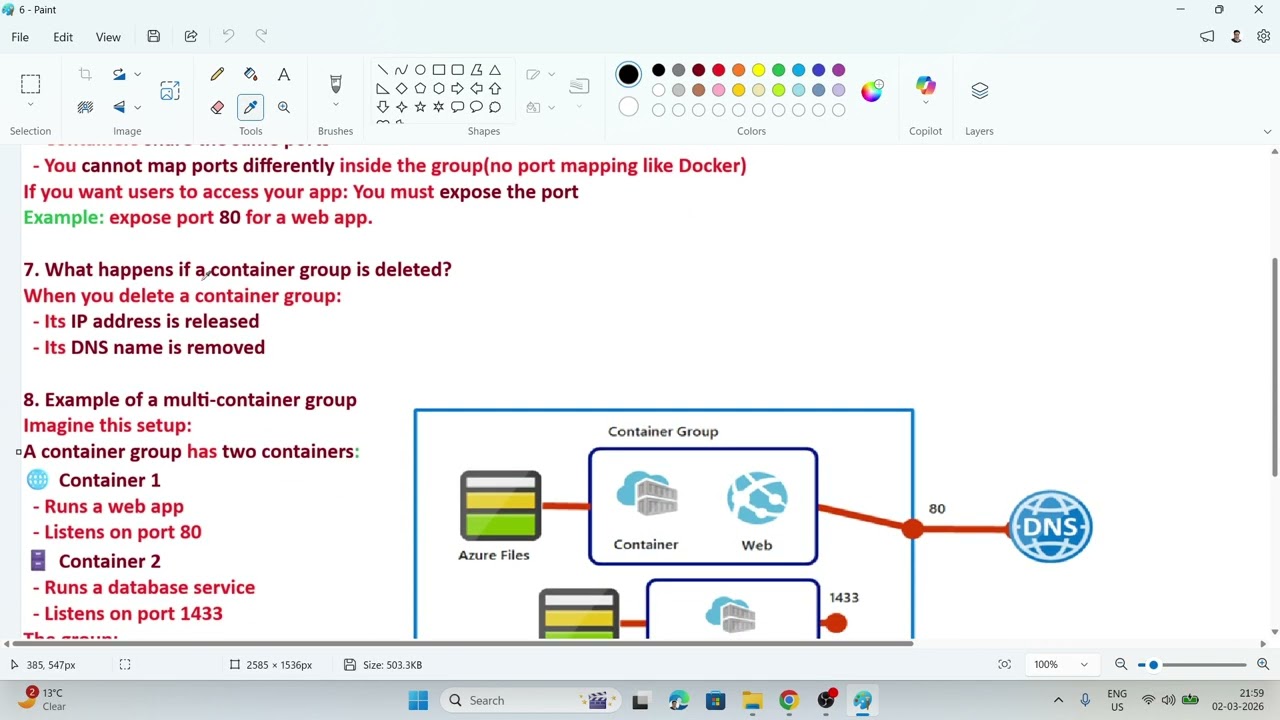Choose the rectangular Selection tool
The height and width of the screenshot is (720, 1280).
30,84
